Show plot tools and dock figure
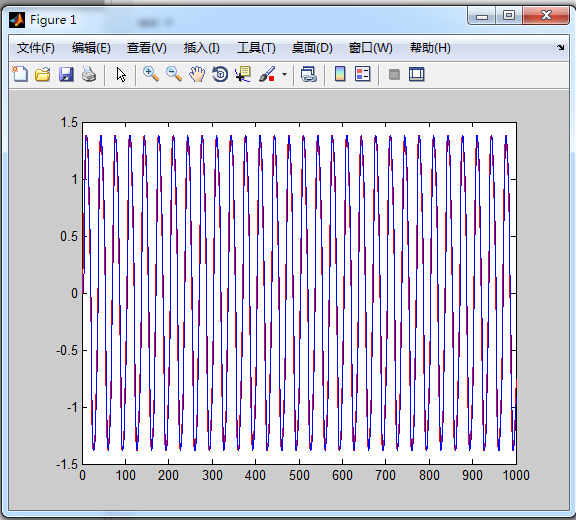The width and height of the screenshot is (576, 520). (417, 74)
